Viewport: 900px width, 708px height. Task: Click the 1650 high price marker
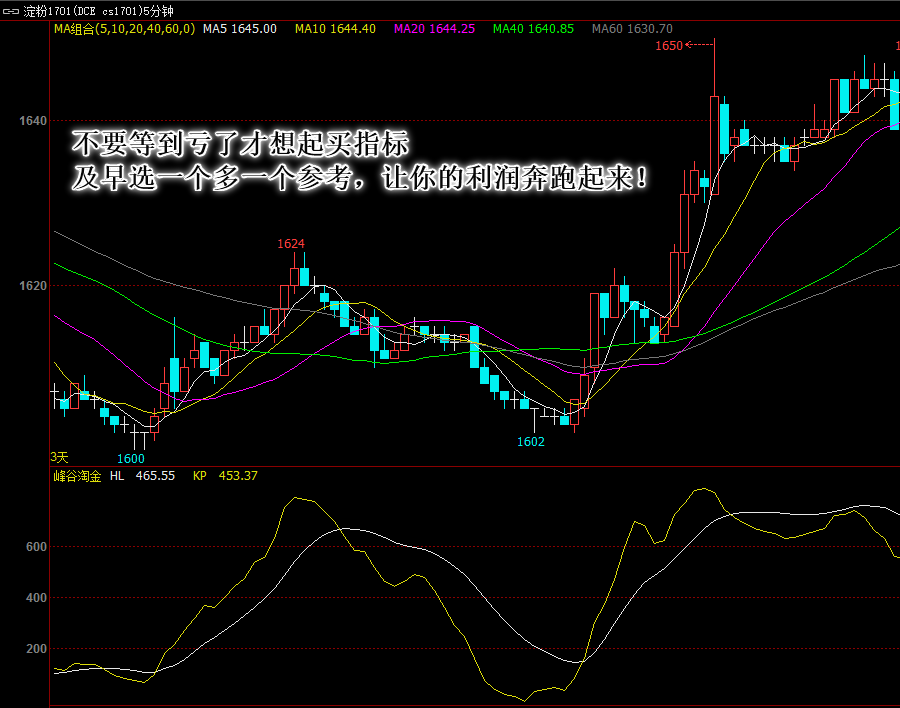(669, 45)
